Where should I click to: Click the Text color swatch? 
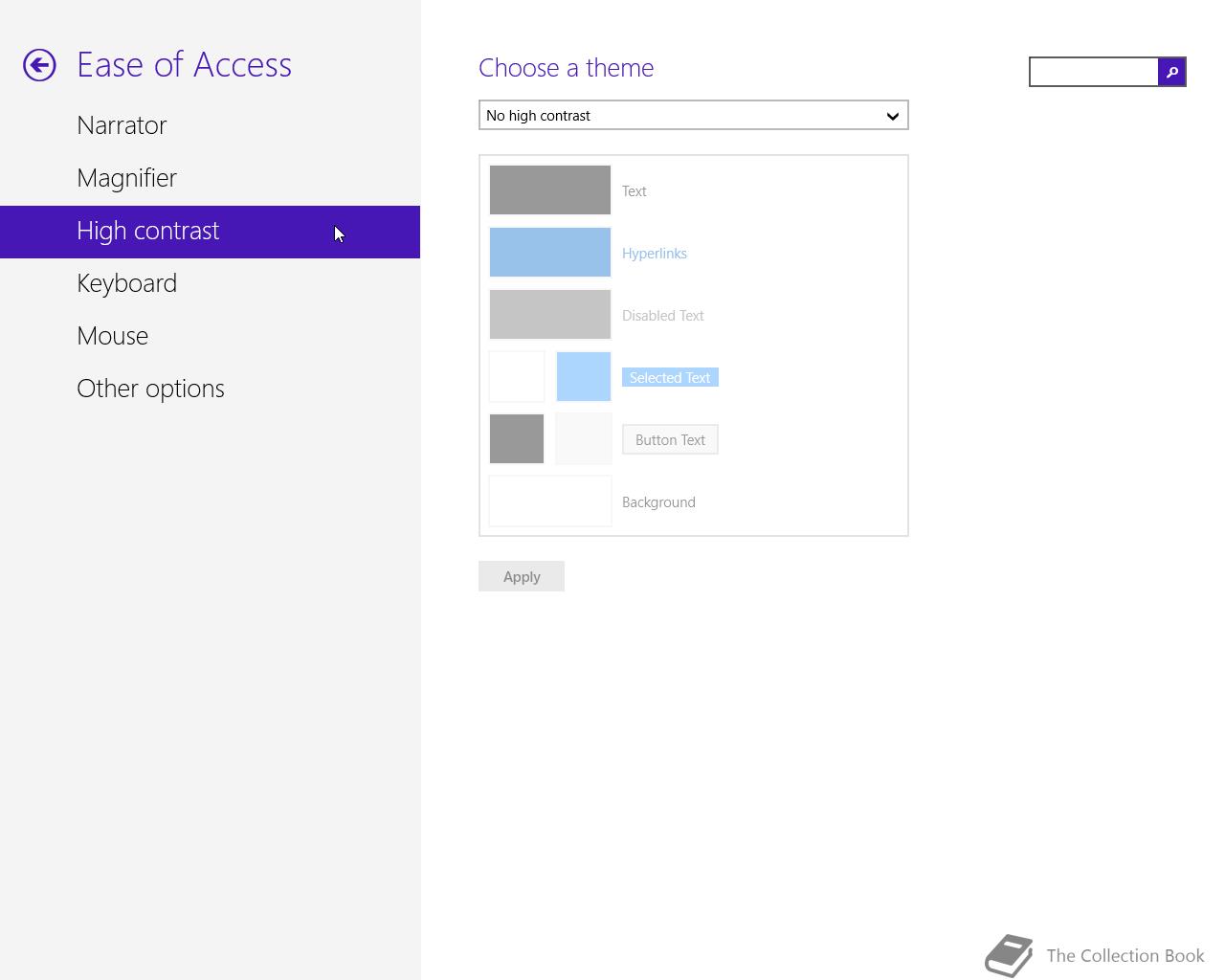click(x=550, y=190)
